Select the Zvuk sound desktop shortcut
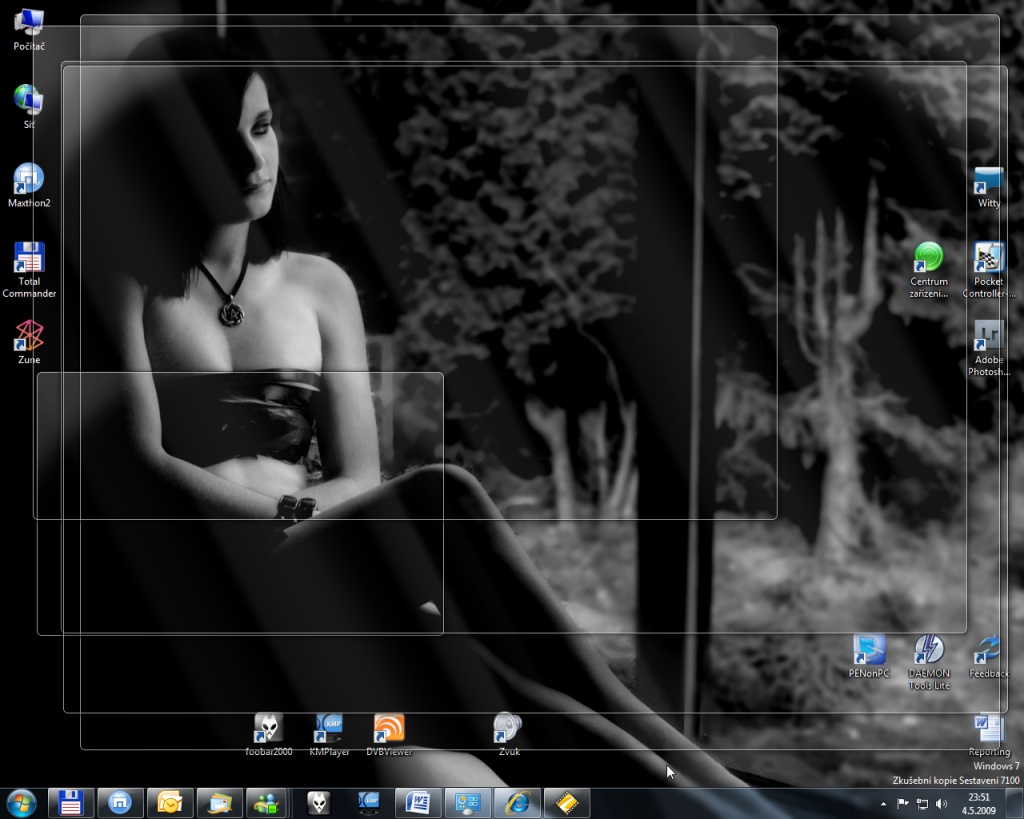This screenshot has width=1024, height=819. click(509, 735)
